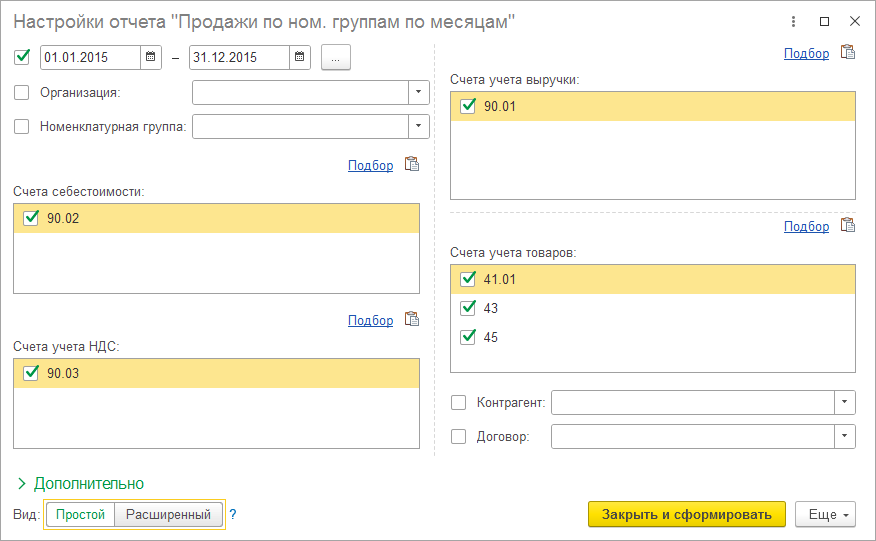Image resolution: width=876 pixels, height=541 pixels.
Task: Toggle the Контрагент filter checkbox
Action: click(459, 402)
